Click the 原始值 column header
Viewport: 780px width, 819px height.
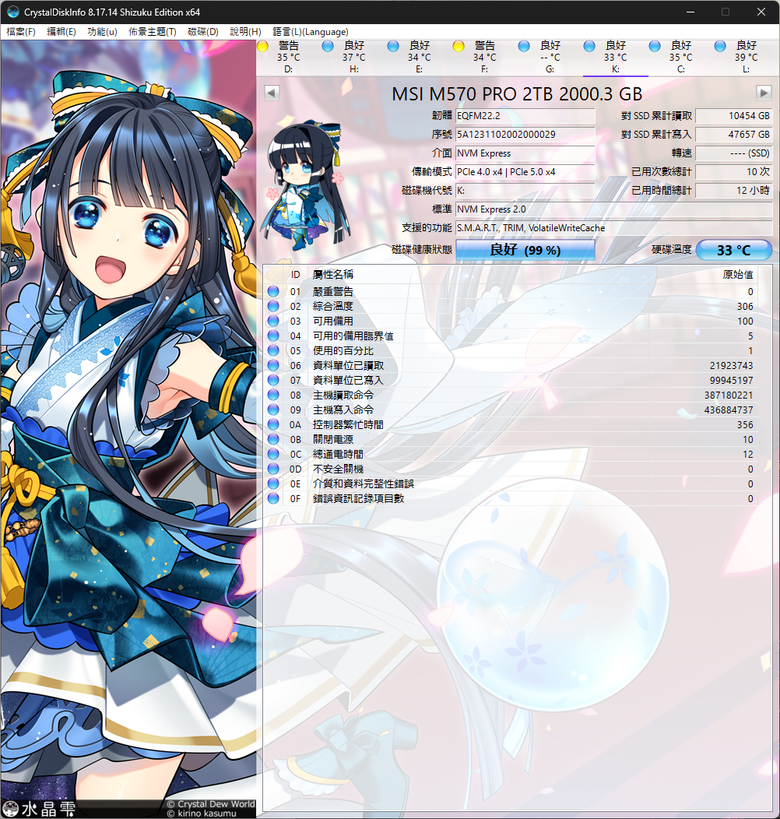[x=738, y=275]
